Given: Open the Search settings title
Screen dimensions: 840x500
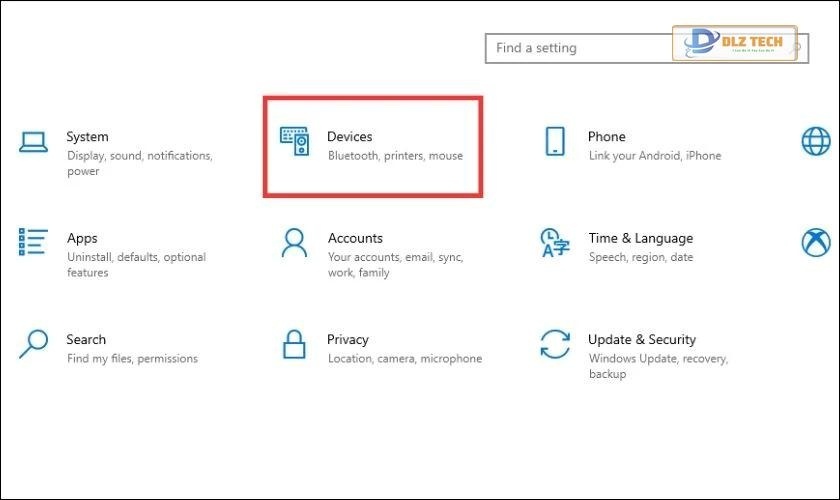Looking at the screenshot, I should point(86,339).
